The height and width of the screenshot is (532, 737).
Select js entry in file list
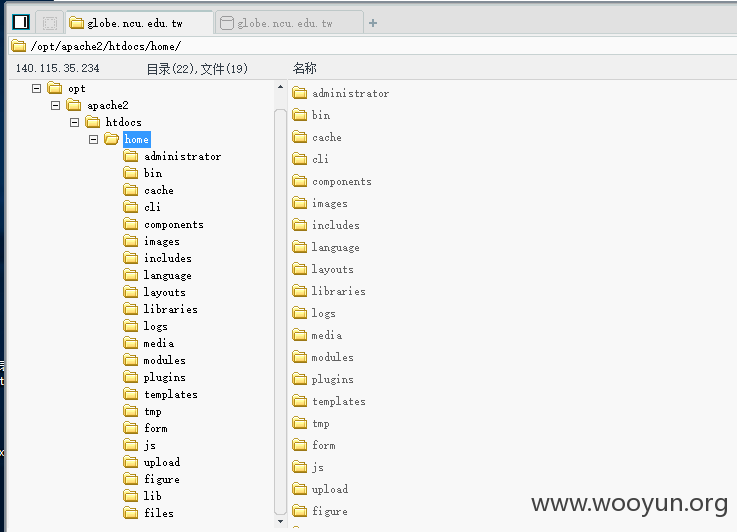318,467
